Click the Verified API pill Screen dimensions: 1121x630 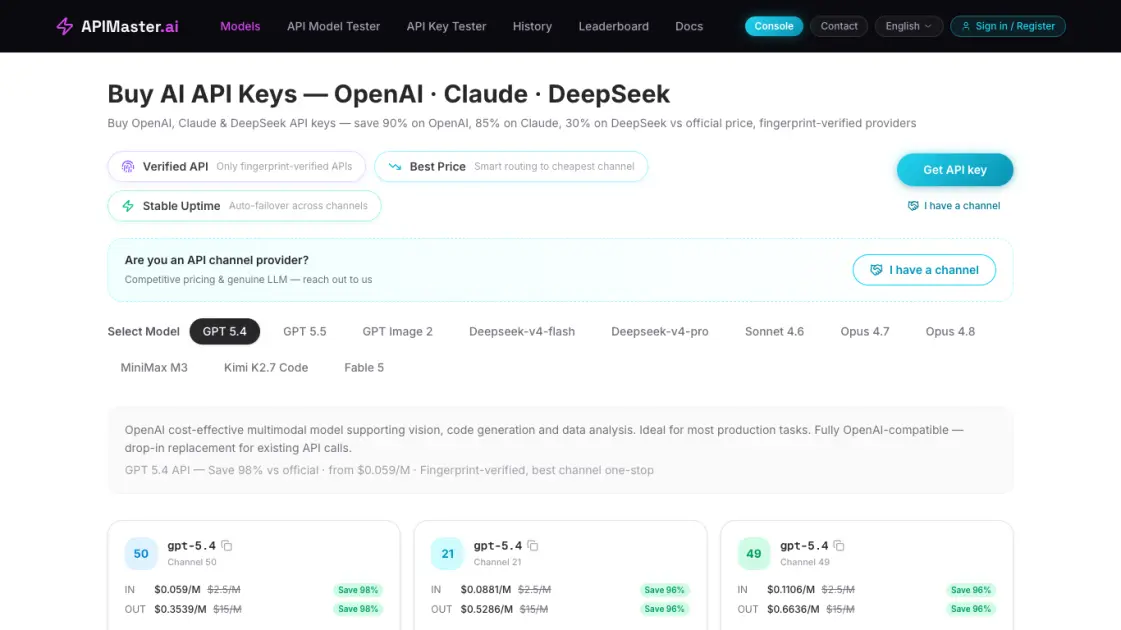237,167
